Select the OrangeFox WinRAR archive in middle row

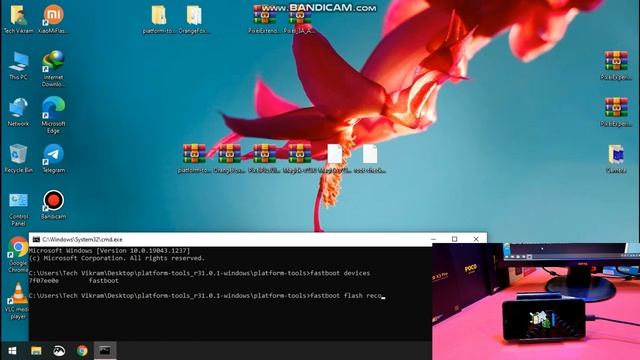229,159
